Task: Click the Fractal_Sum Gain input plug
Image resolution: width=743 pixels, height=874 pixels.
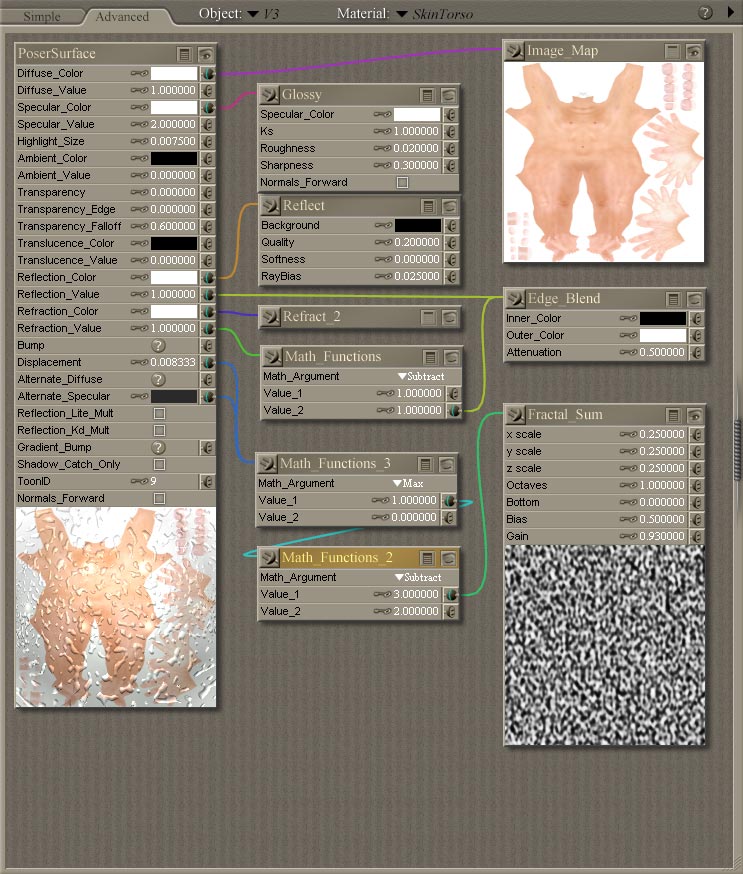Action: pos(697,537)
